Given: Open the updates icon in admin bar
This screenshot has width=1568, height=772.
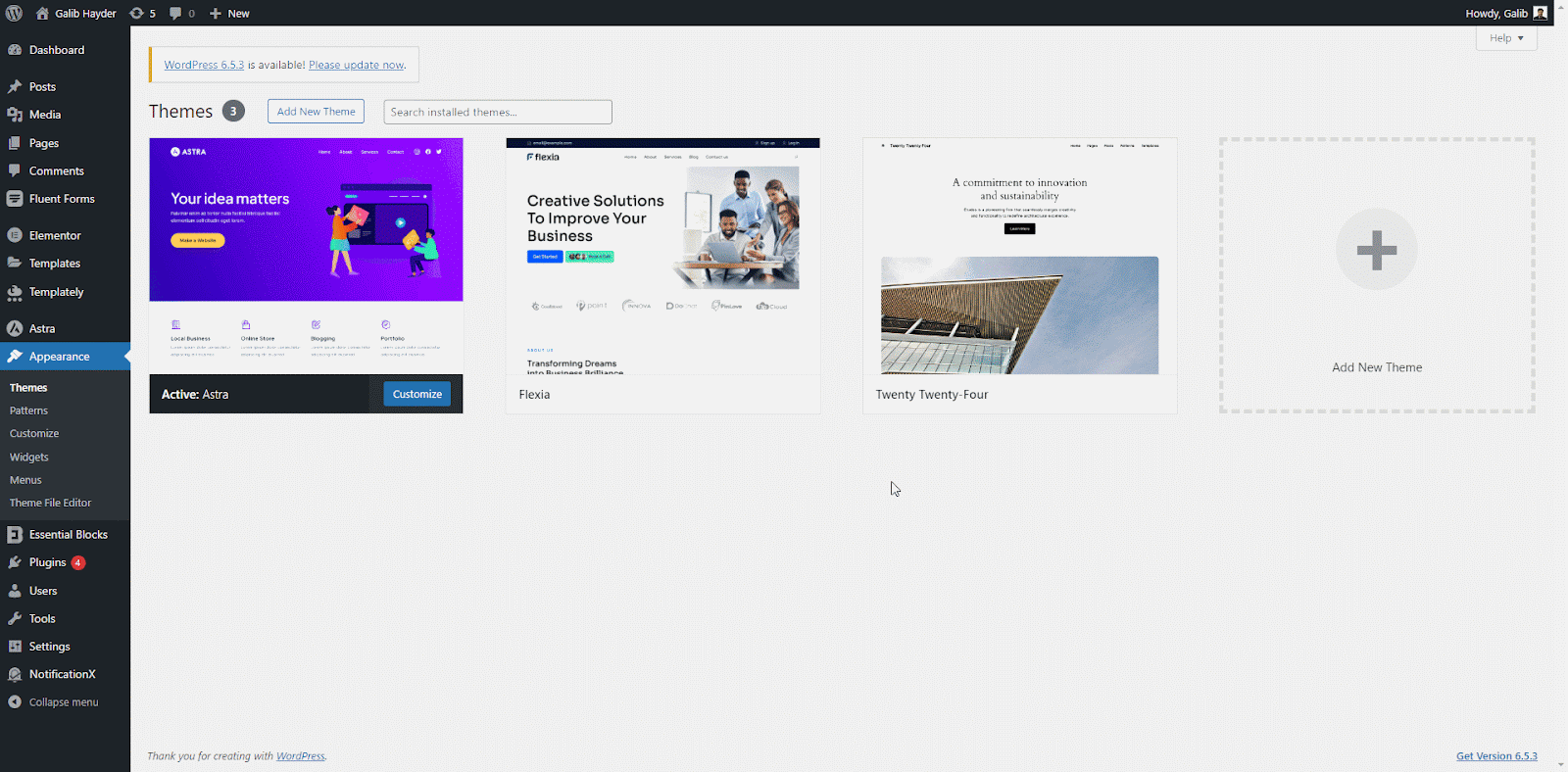Looking at the screenshot, I should tap(137, 13).
